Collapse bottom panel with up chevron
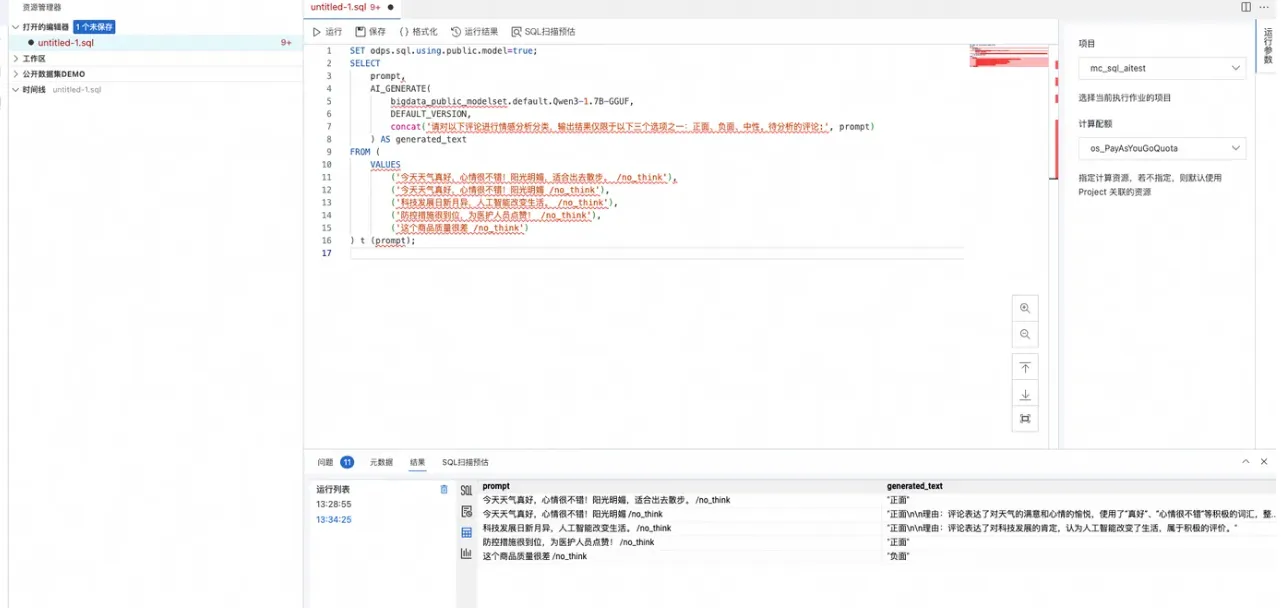Screen dimensions: 1281x608 1246,461
